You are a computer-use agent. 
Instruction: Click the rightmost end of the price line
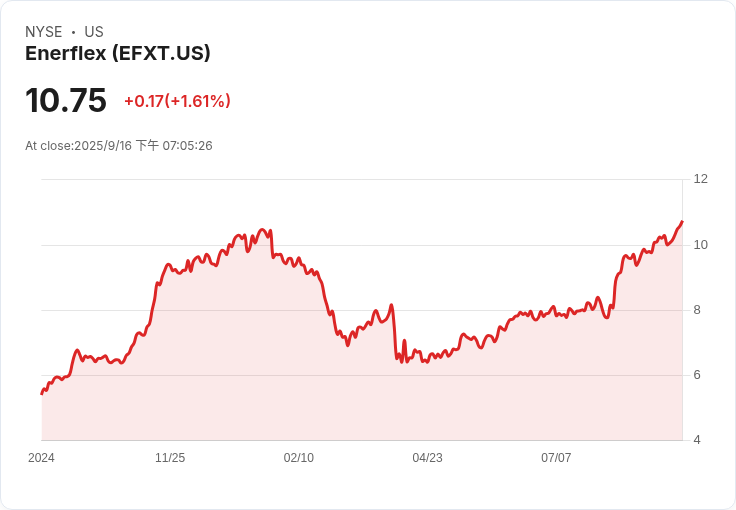pyautogui.click(x=682, y=221)
